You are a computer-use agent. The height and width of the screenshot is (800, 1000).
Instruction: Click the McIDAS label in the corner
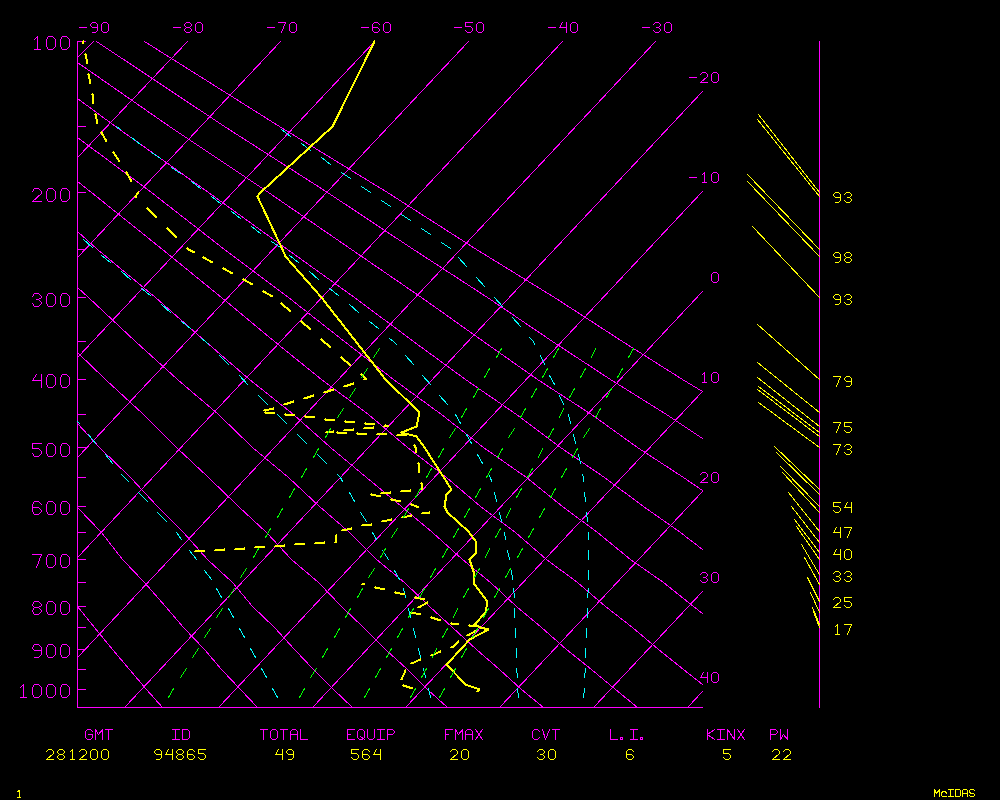click(x=953, y=793)
